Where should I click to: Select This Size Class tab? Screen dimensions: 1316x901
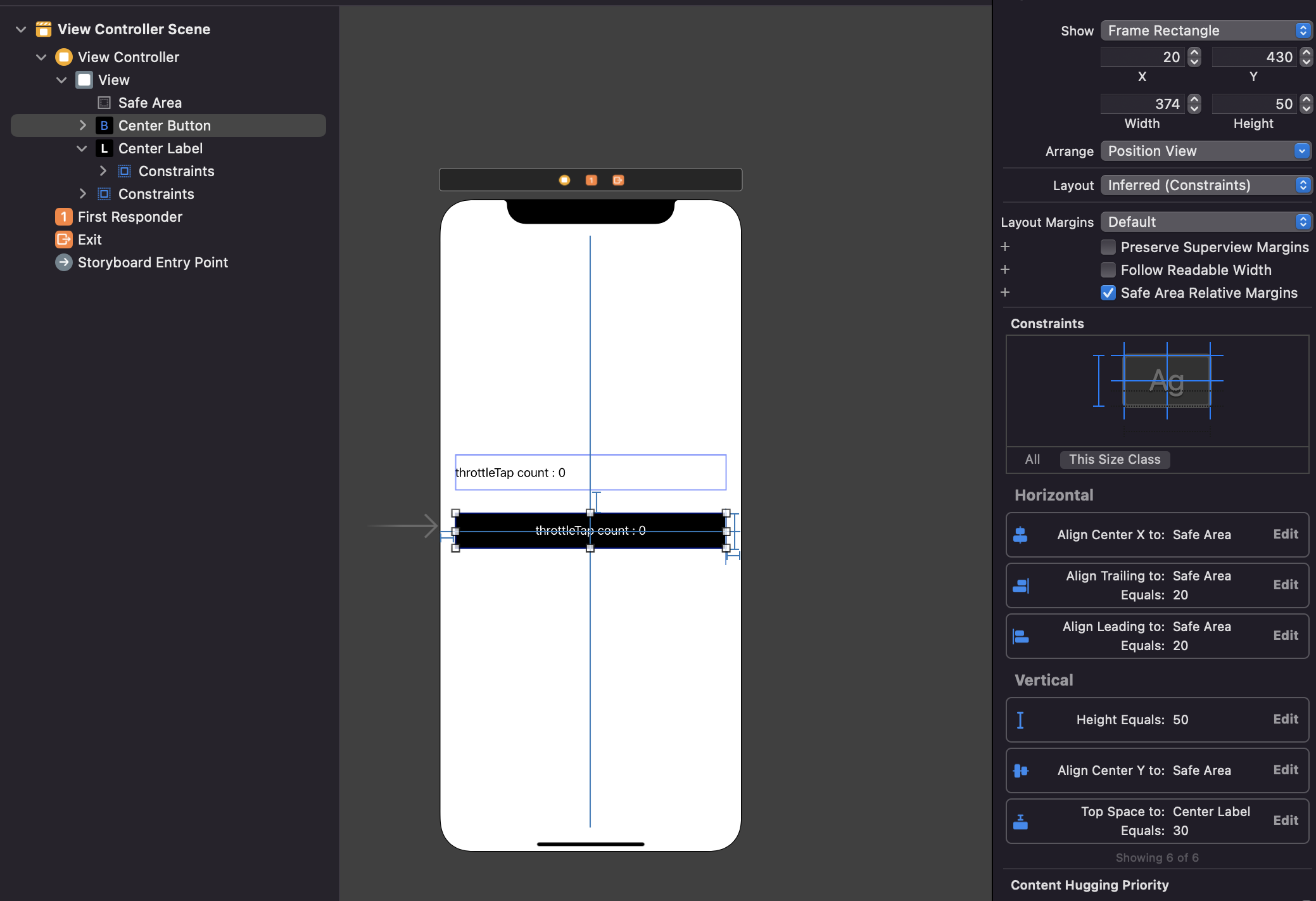pyautogui.click(x=1114, y=459)
